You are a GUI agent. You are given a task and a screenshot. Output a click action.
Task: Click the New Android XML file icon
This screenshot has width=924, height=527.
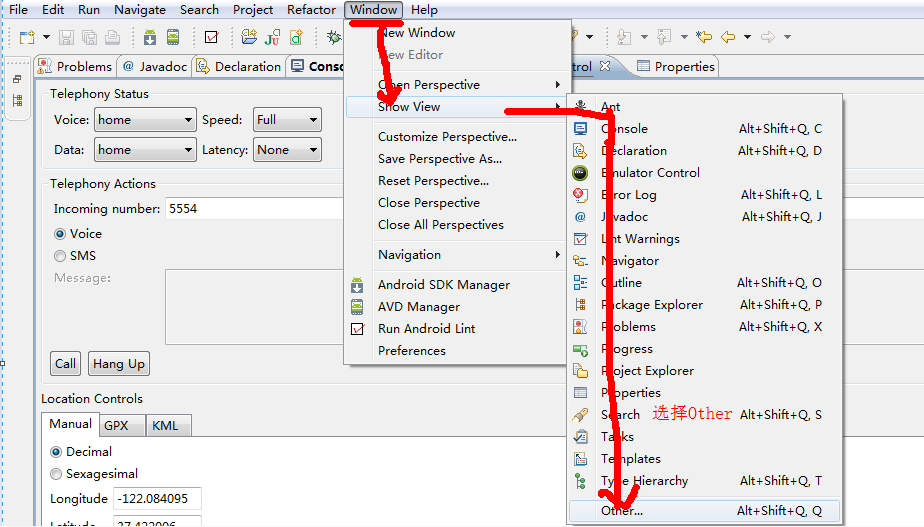(296, 37)
